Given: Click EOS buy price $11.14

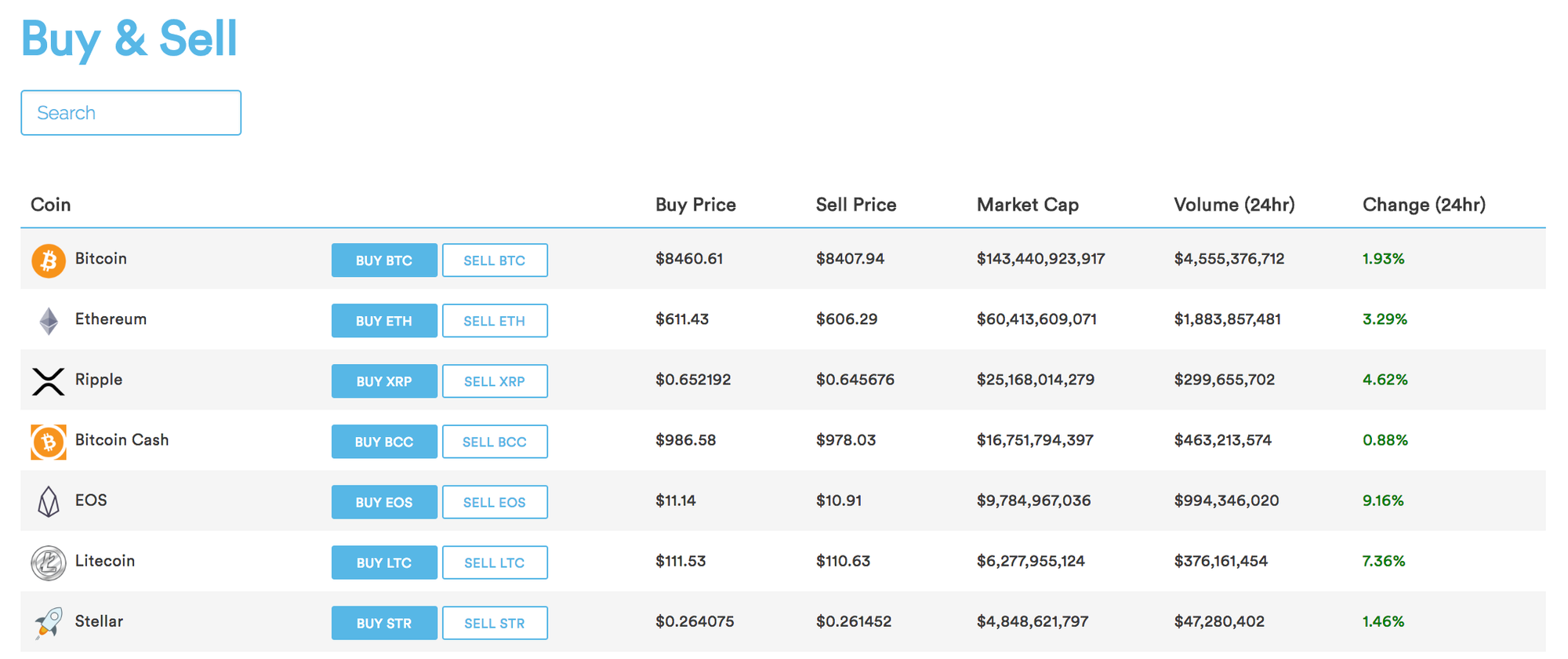Looking at the screenshot, I should [676, 501].
